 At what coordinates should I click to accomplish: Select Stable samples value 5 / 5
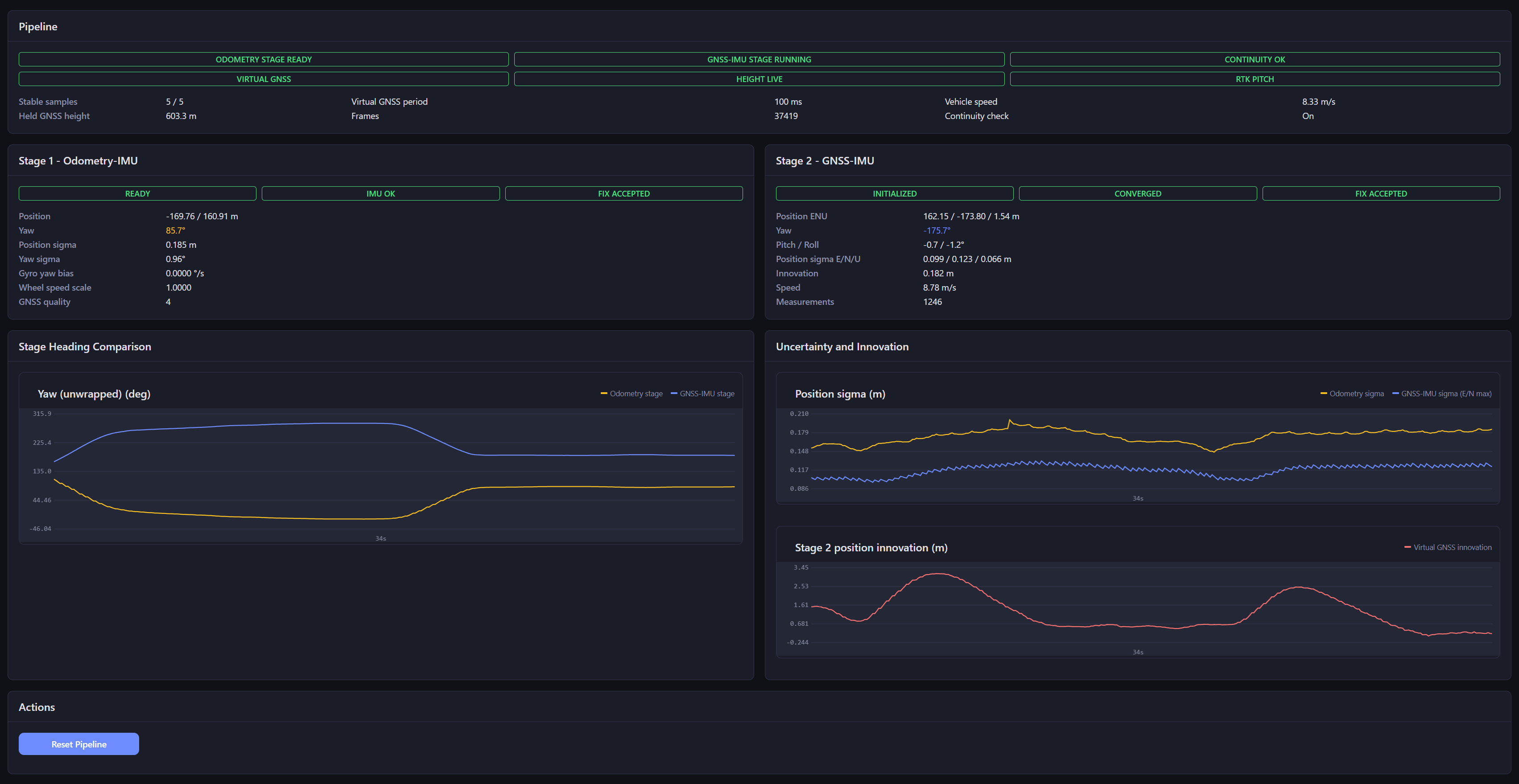pyautogui.click(x=174, y=102)
